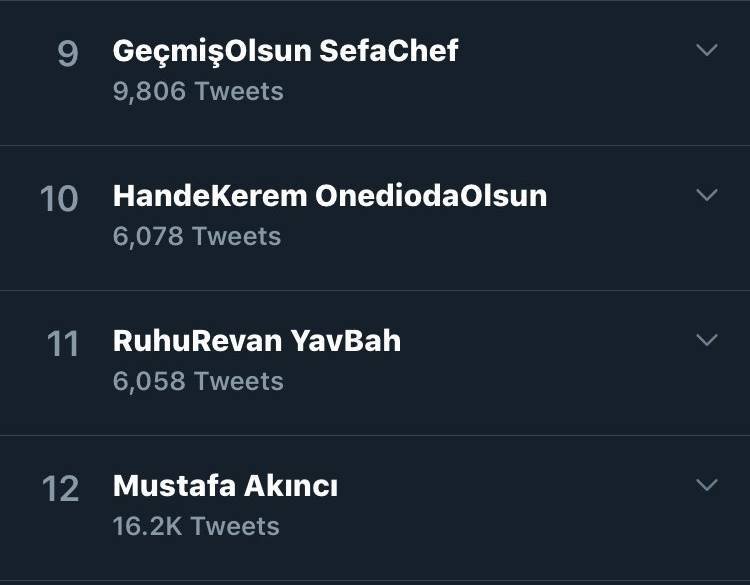Click trend rank number 12
The image size is (750, 585).
60,488
